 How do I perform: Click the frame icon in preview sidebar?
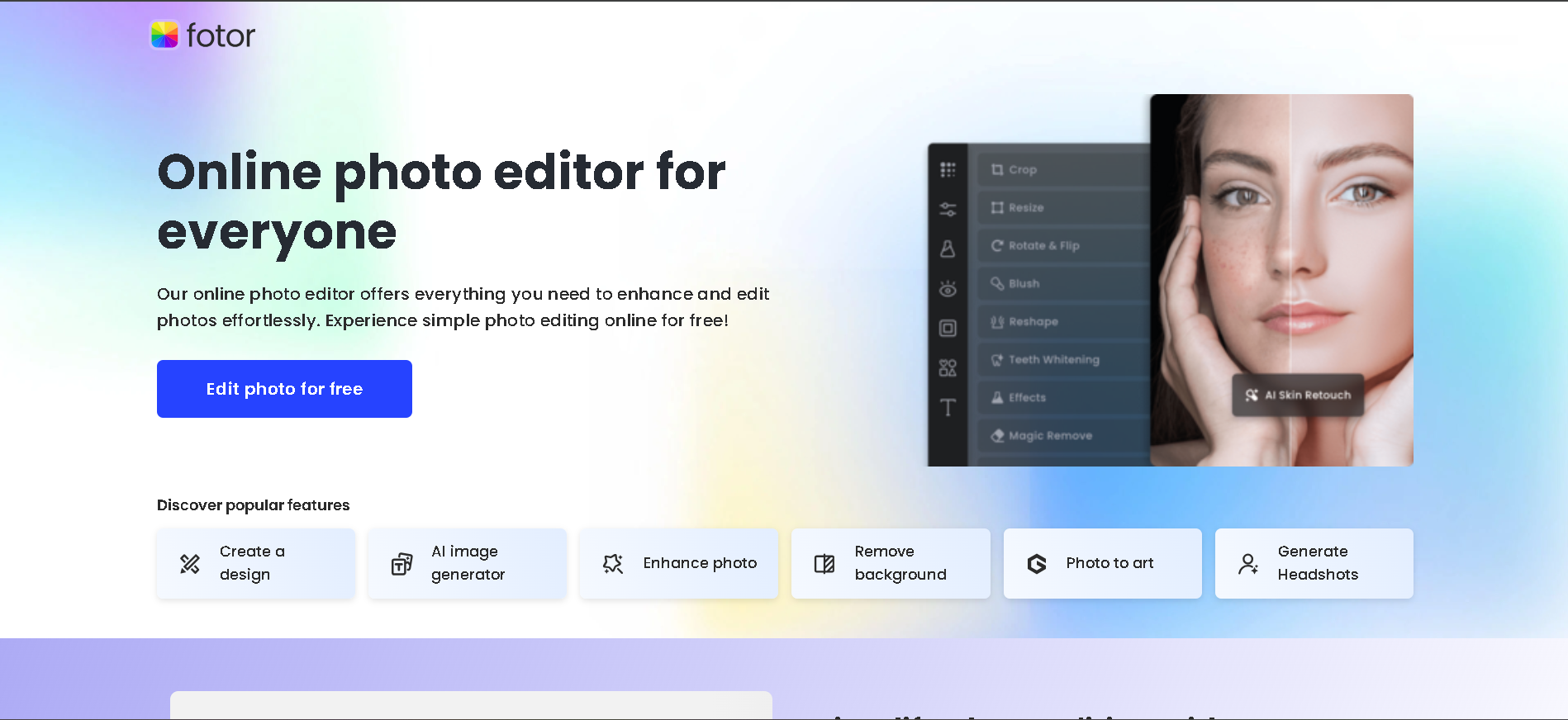[x=948, y=329]
